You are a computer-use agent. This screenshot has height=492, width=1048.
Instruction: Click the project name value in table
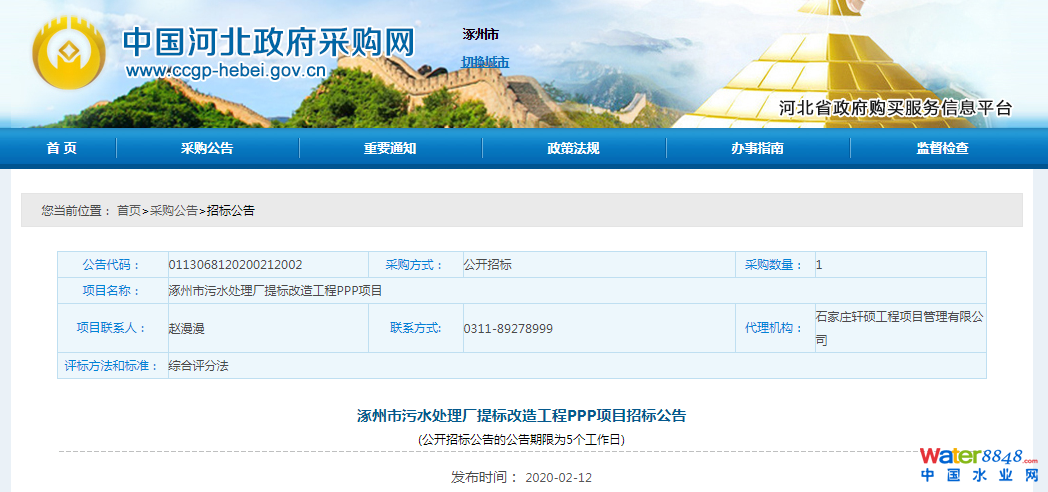pyautogui.click(x=275, y=291)
